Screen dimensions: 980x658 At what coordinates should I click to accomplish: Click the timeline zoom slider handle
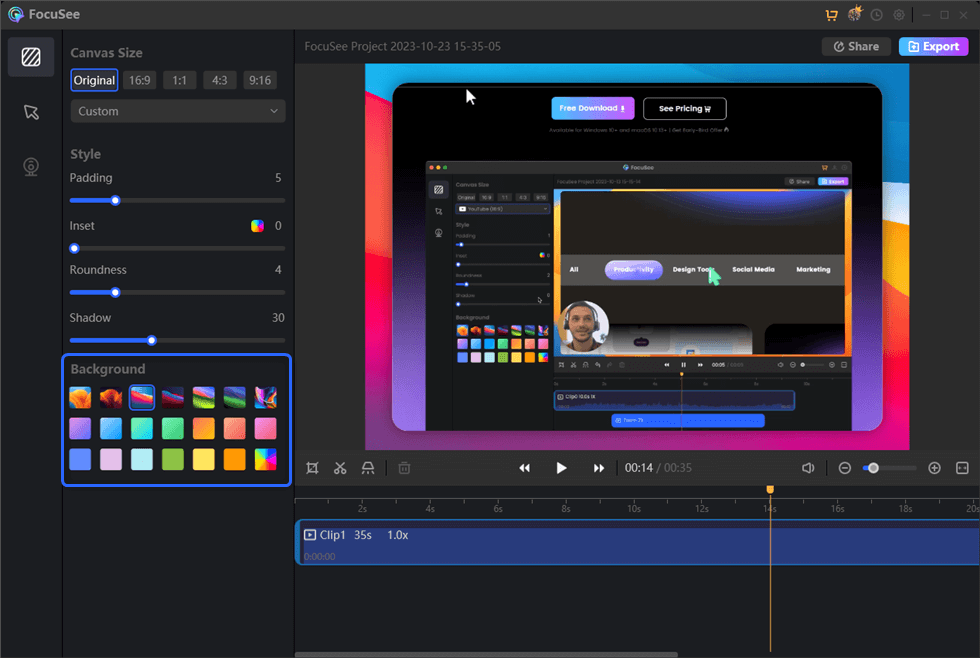(873, 468)
